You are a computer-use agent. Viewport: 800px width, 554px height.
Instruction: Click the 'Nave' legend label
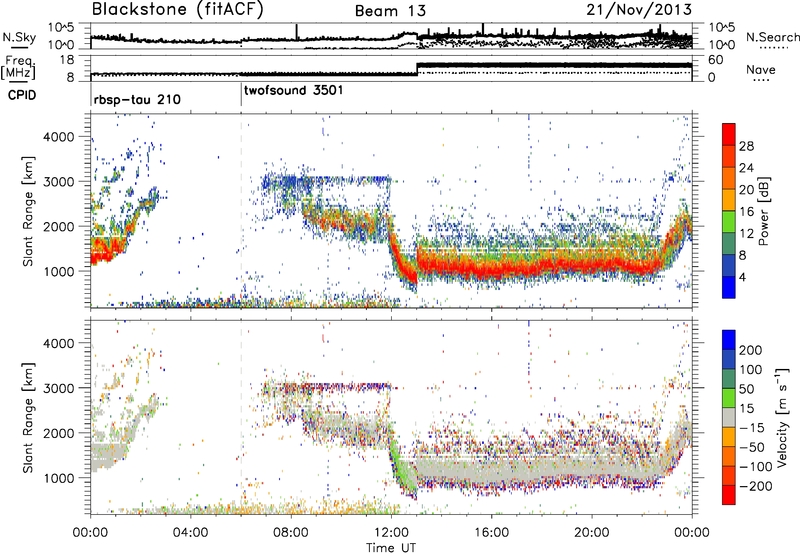point(761,70)
